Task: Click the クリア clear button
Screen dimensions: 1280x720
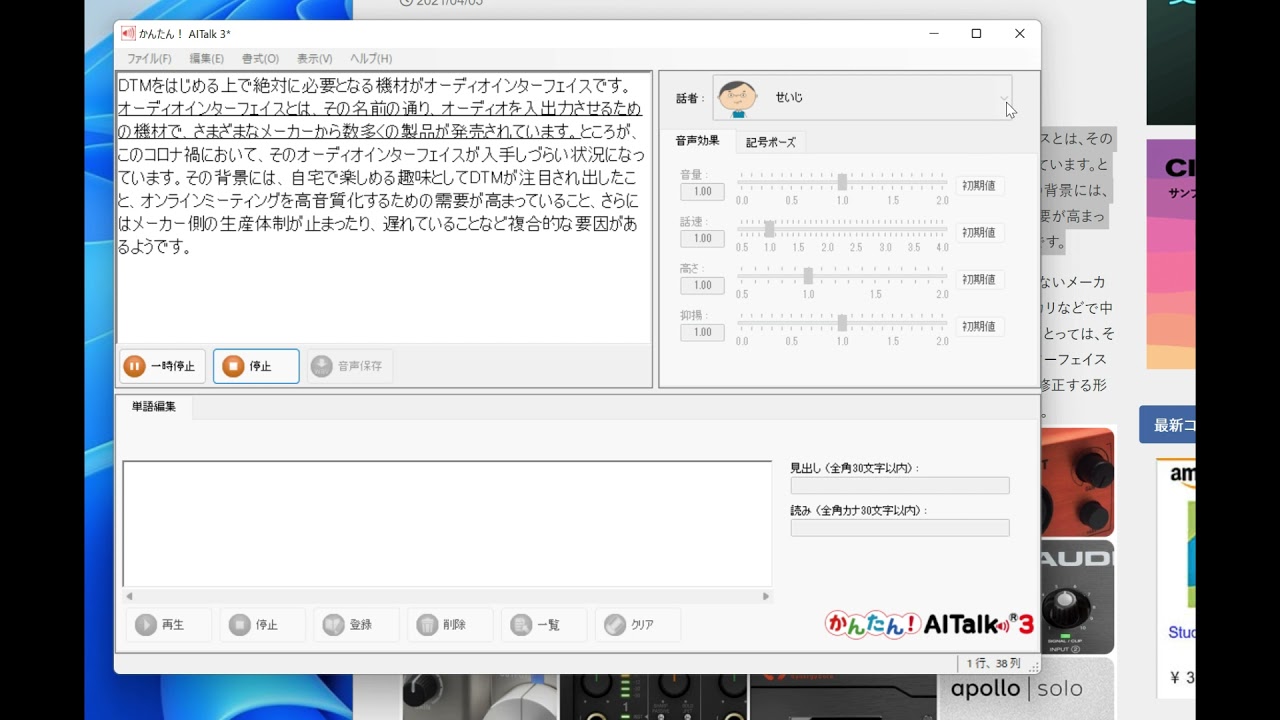Action: point(638,625)
